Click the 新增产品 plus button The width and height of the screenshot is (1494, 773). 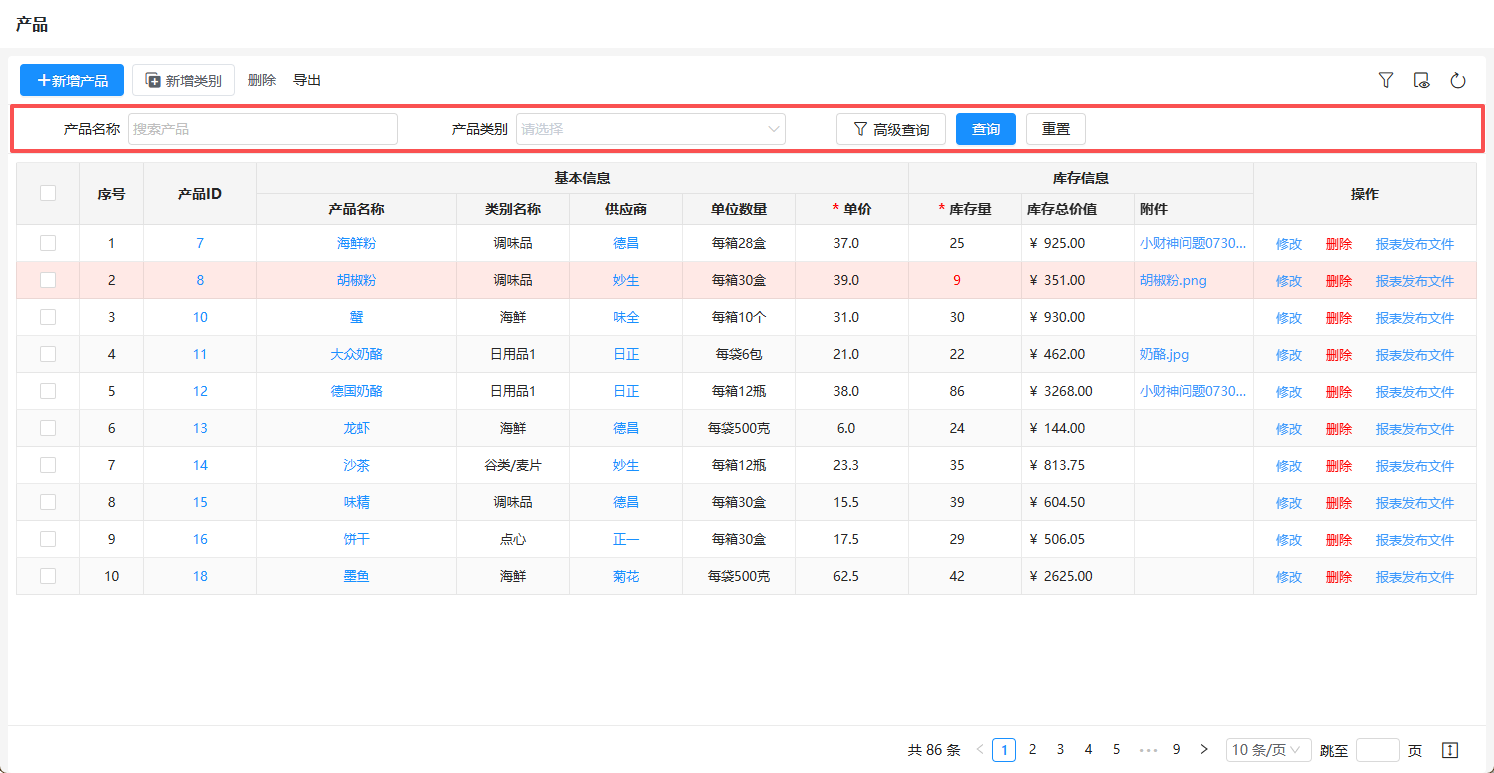[x=72, y=80]
